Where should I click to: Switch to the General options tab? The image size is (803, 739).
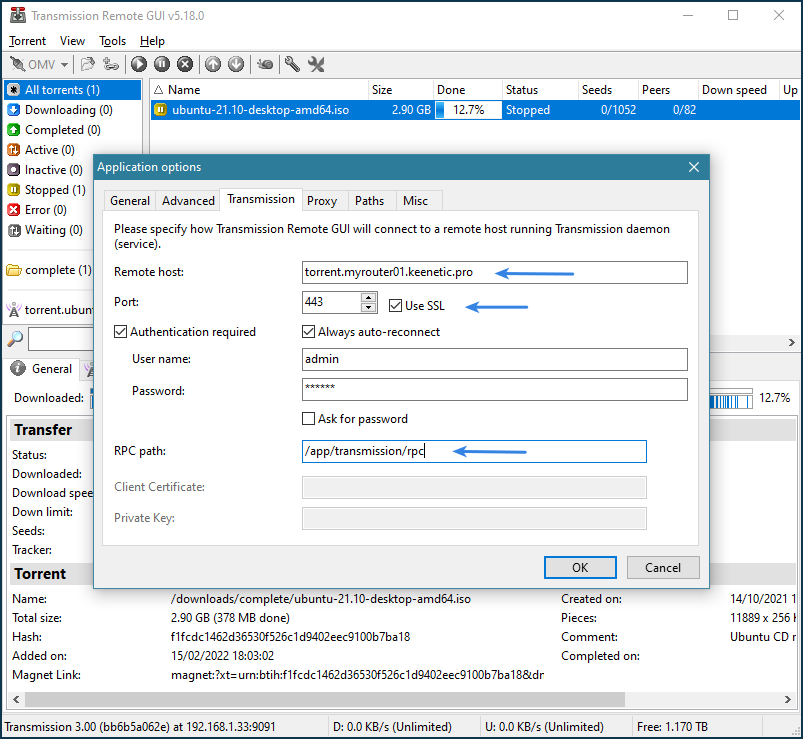click(x=130, y=201)
